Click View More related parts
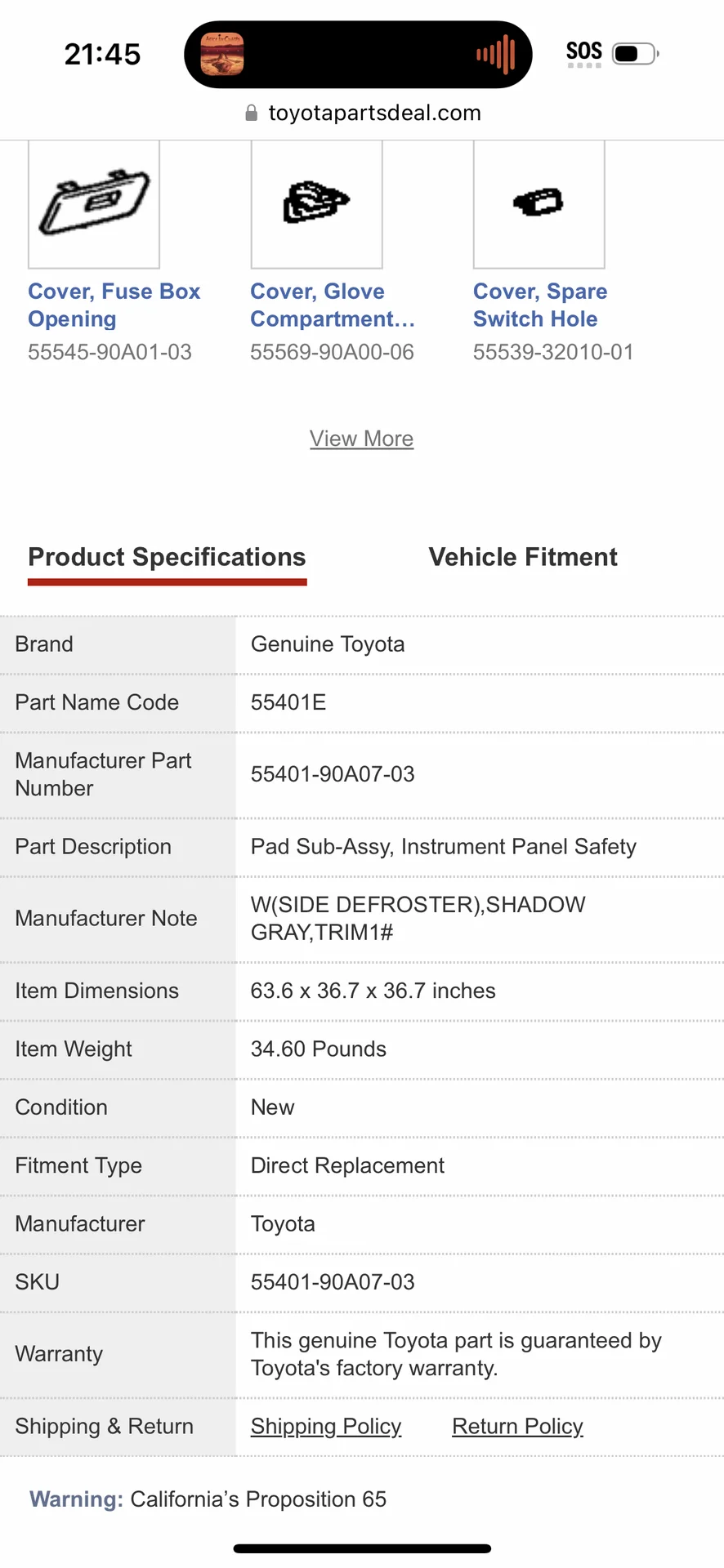This screenshot has width=724, height=1568. 362,439
